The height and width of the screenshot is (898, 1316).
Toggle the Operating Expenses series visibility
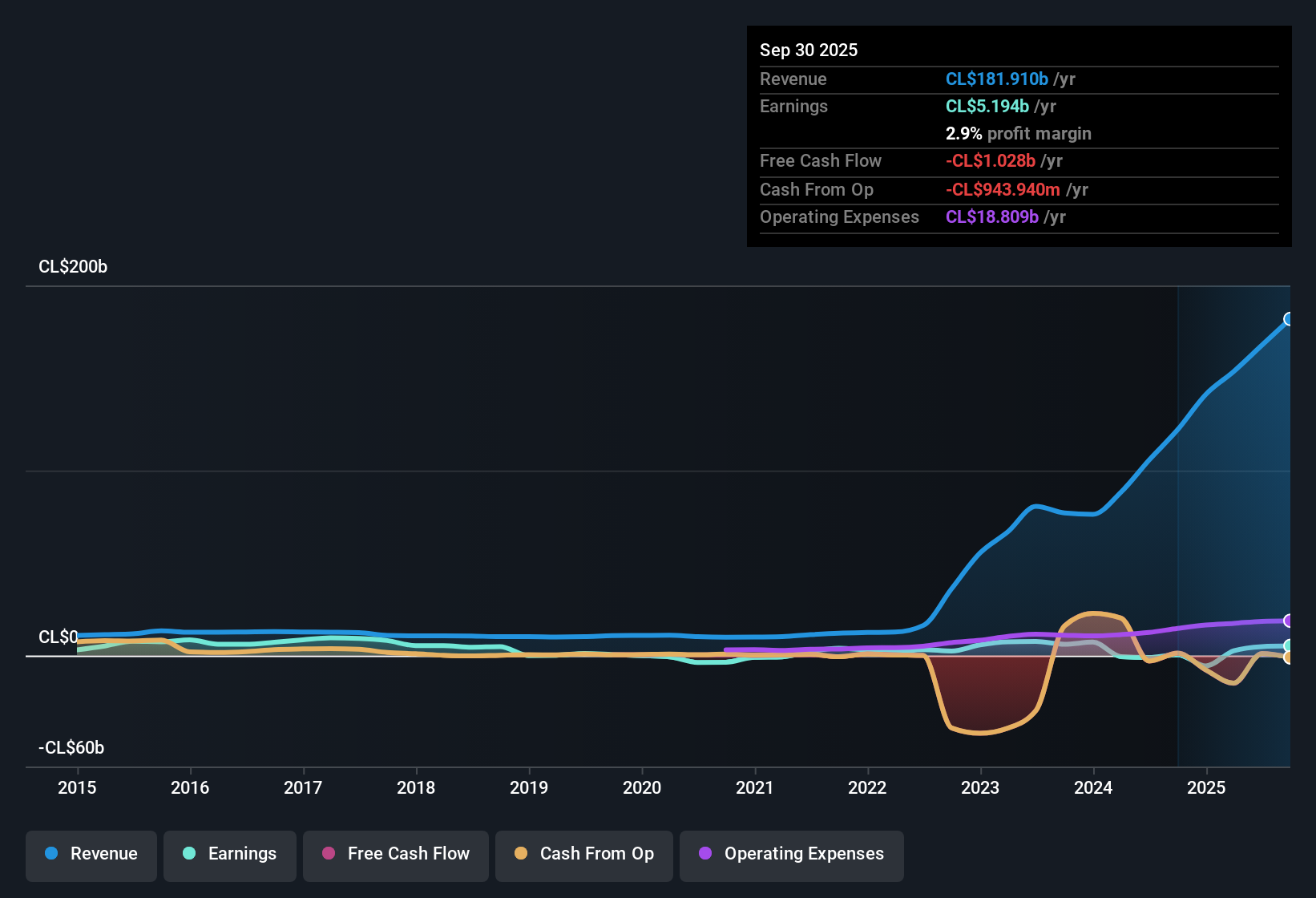pos(791,856)
